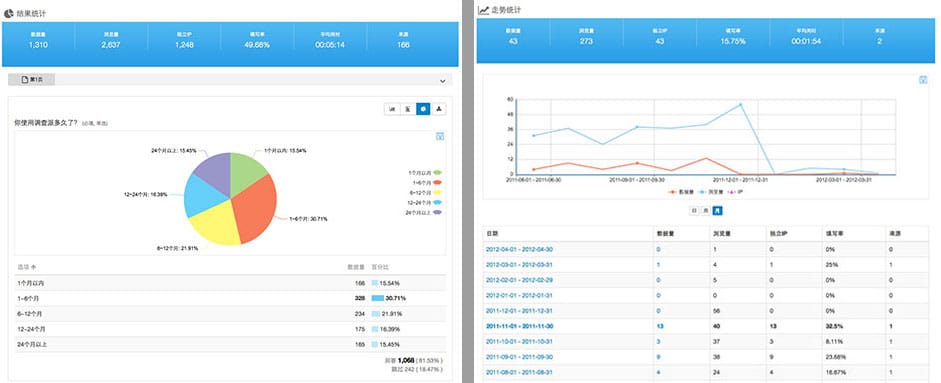Click export icon above the trend chart
The height and width of the screenshot is (383, 941).
coord(923,80)
